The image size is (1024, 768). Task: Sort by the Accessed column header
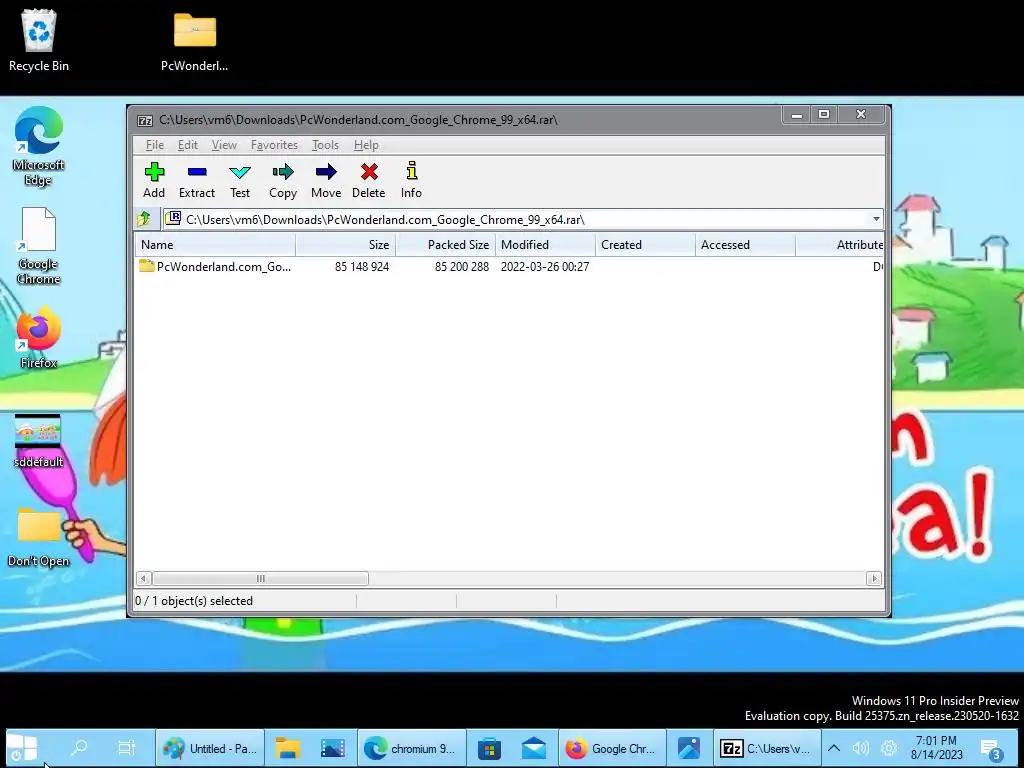coord(745,245)
